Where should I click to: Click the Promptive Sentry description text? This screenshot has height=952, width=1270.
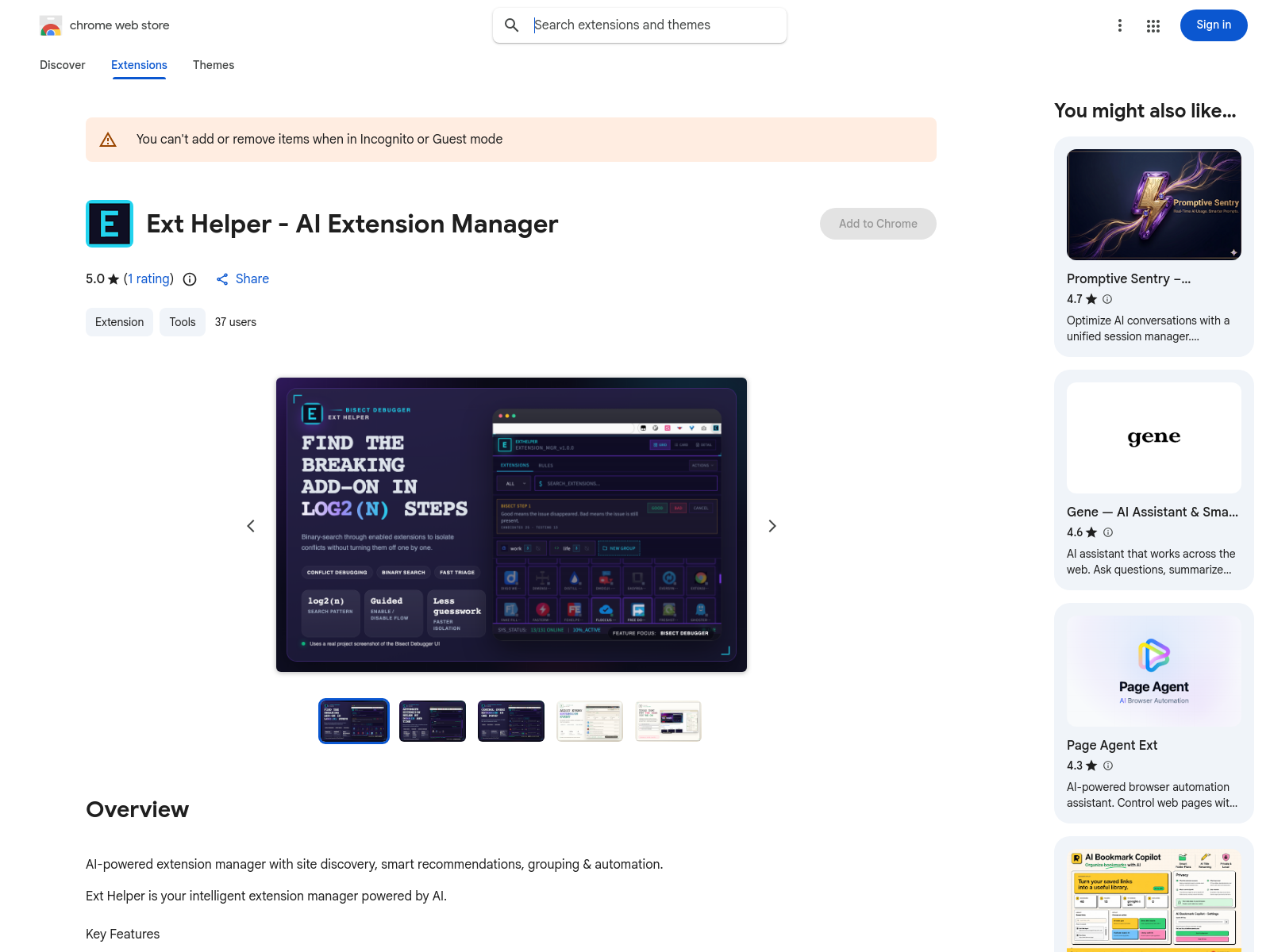(x=1149, y=328)
